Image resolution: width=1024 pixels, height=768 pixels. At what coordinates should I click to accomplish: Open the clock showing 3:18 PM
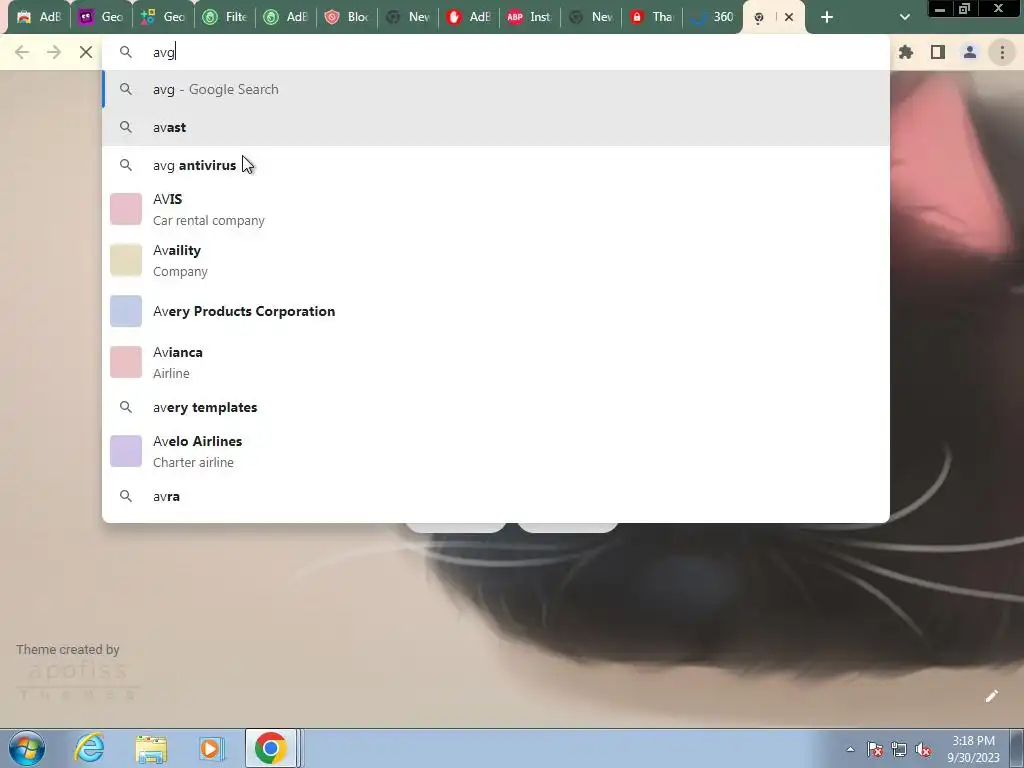tap(973, 749)
